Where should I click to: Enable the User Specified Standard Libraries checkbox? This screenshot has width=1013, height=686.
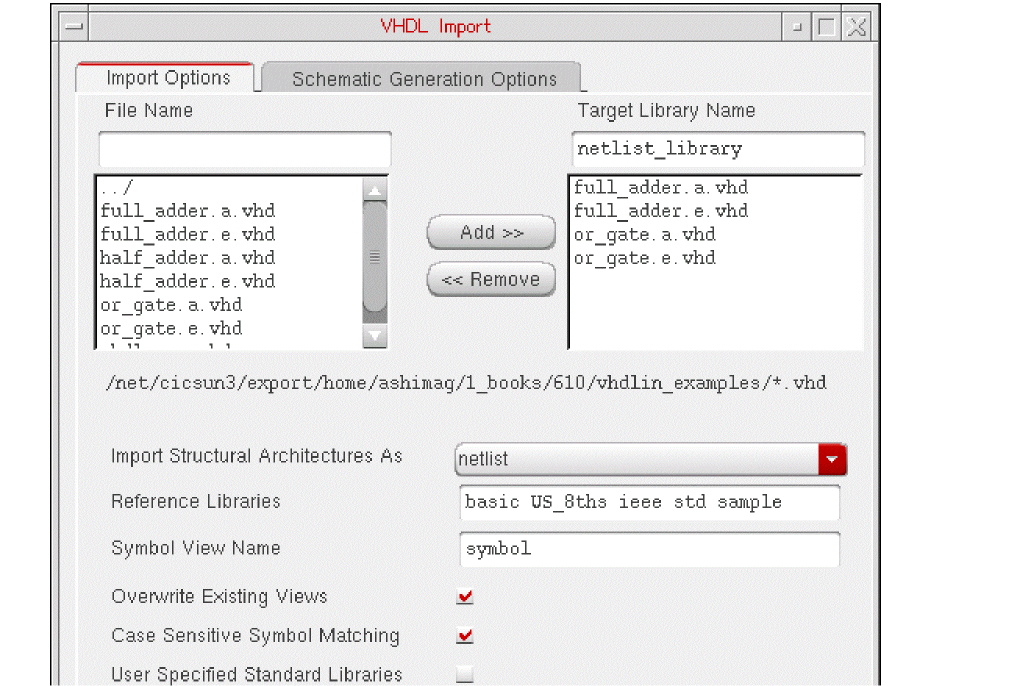click(465, 674)
